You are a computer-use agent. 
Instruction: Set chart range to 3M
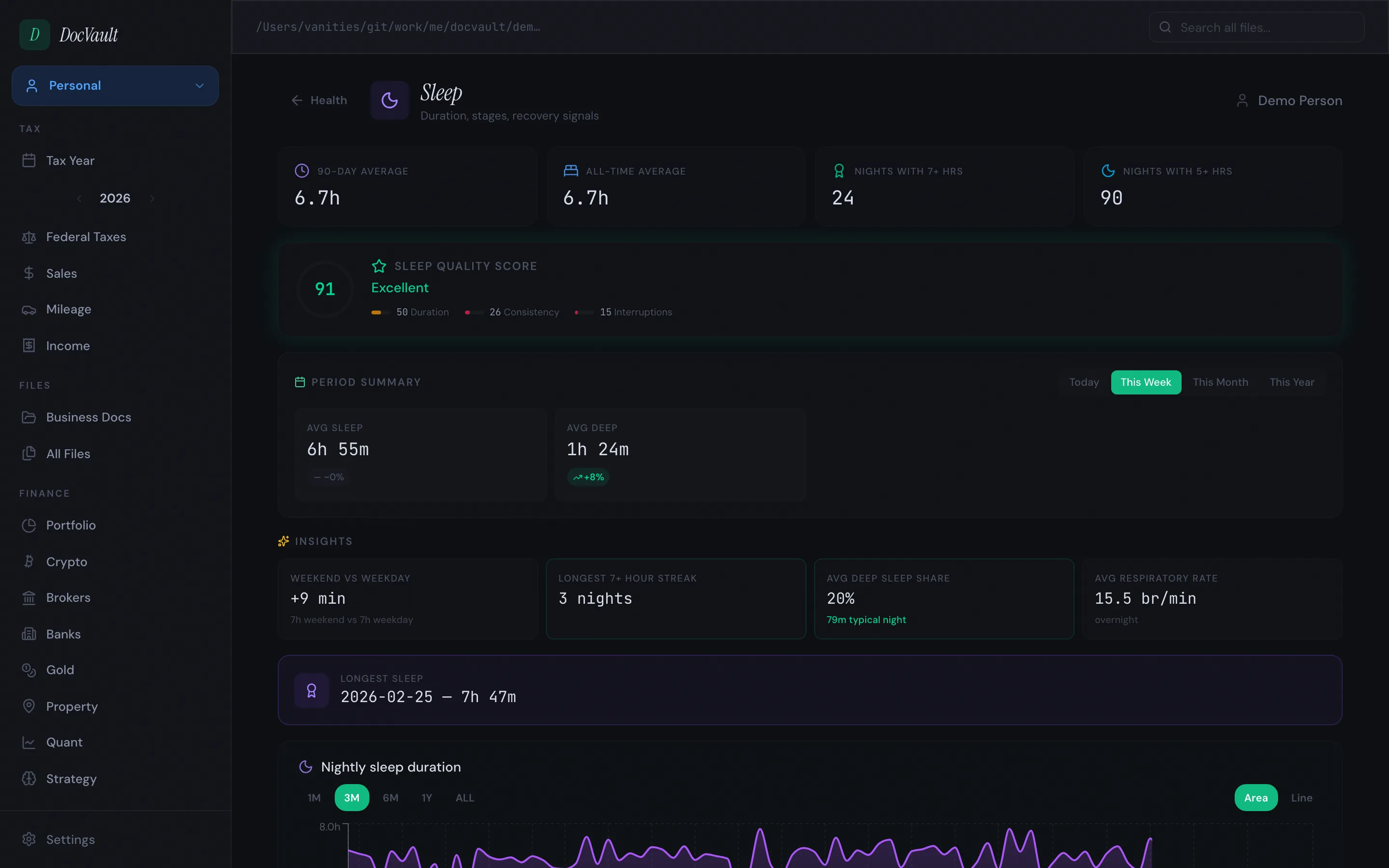pos(352,798)
